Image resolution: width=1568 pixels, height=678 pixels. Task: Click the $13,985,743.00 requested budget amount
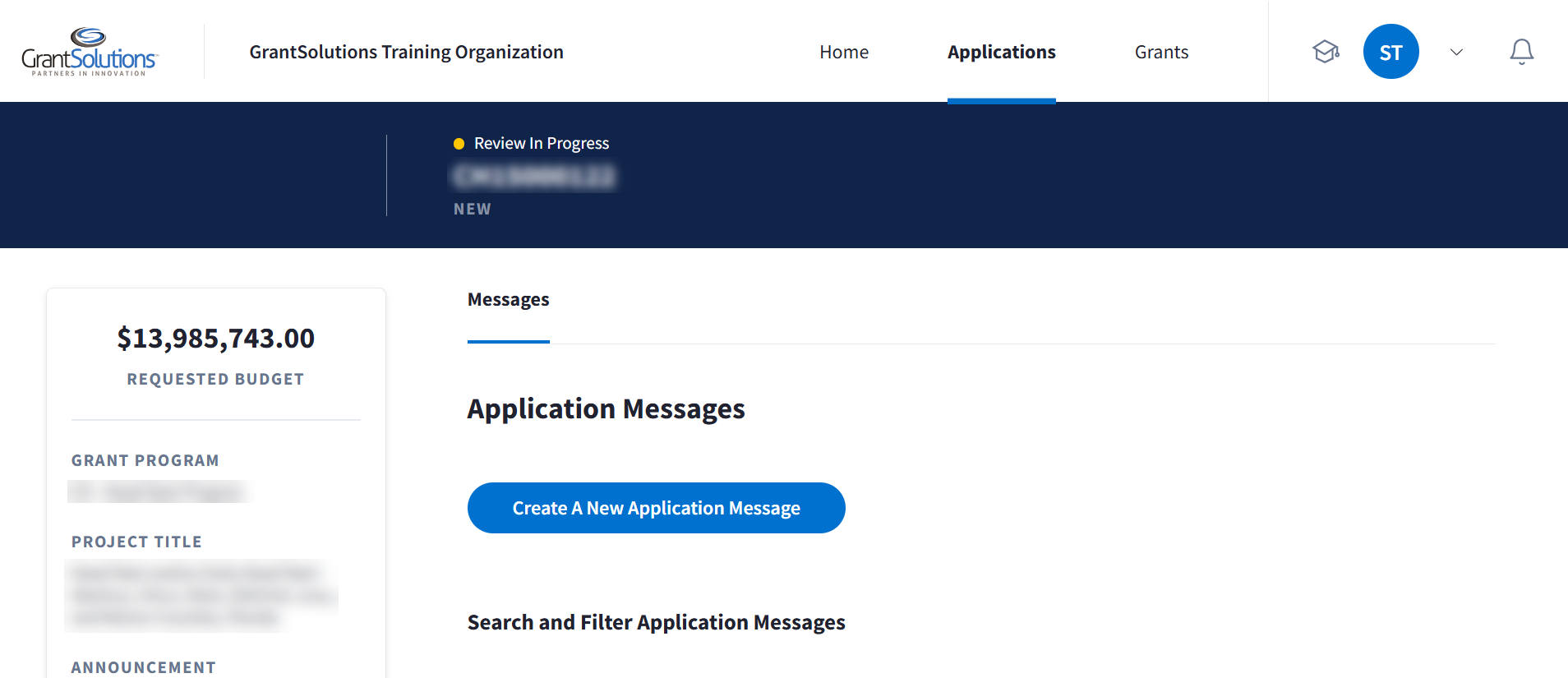pos(215,339)
